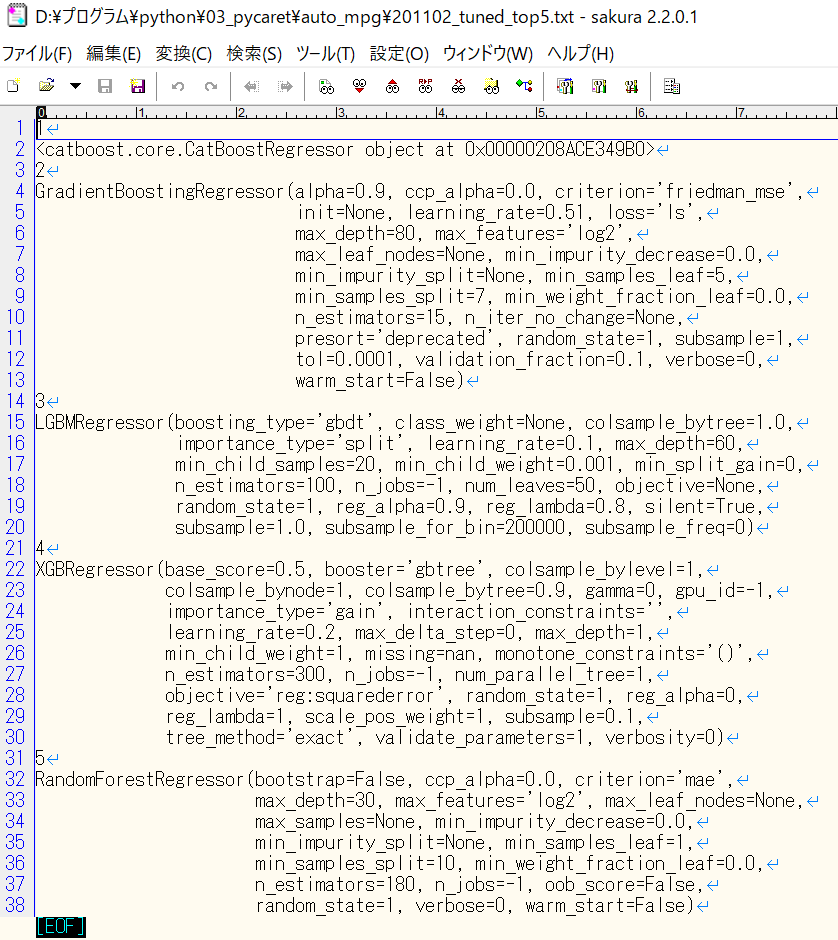838x940 pixels.
Task: Open the 設定(O) menu
Action: pyautogui.click(x=399, y=54)
